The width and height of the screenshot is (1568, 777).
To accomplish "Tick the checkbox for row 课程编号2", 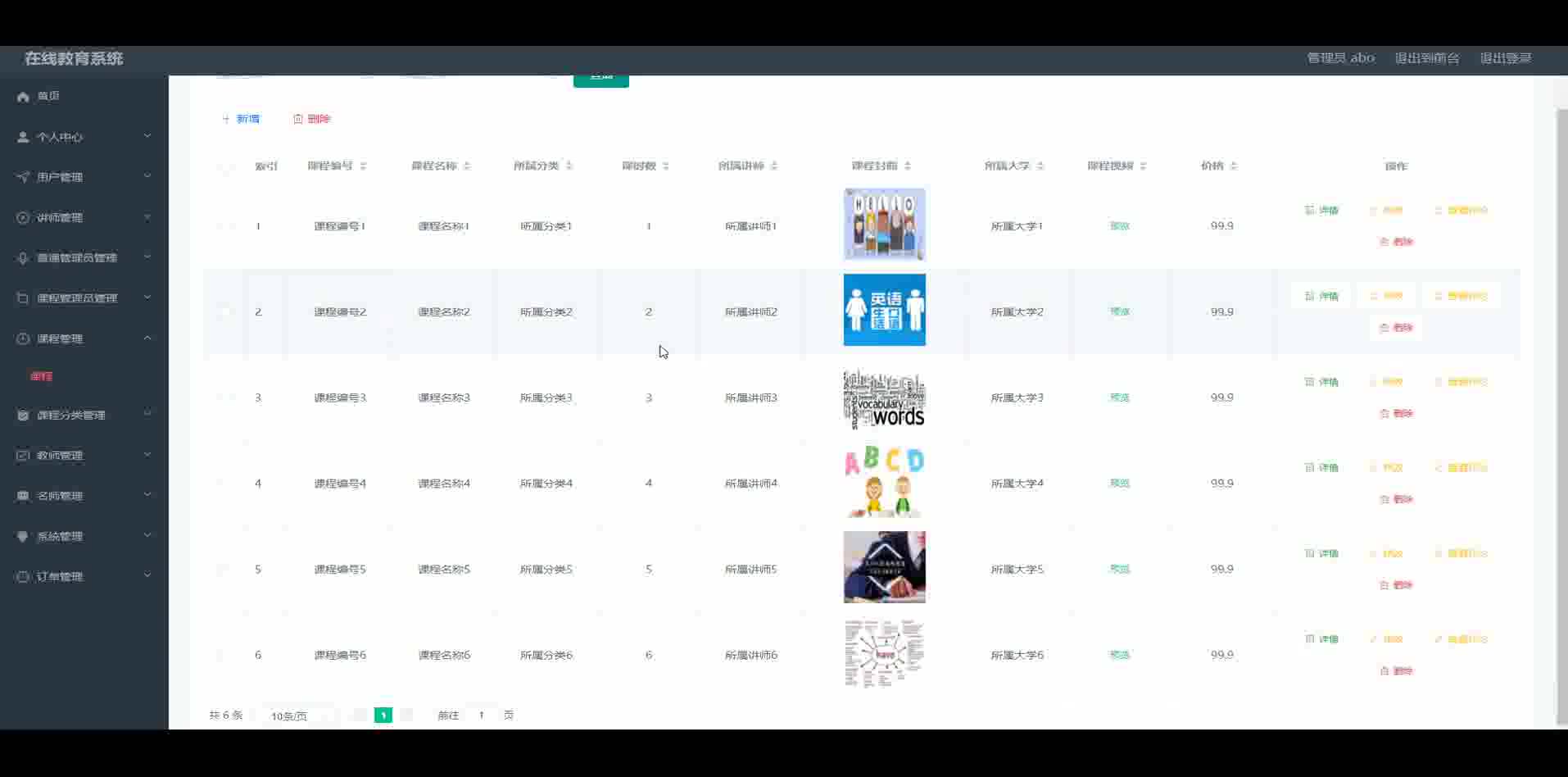I will point(224,312).
